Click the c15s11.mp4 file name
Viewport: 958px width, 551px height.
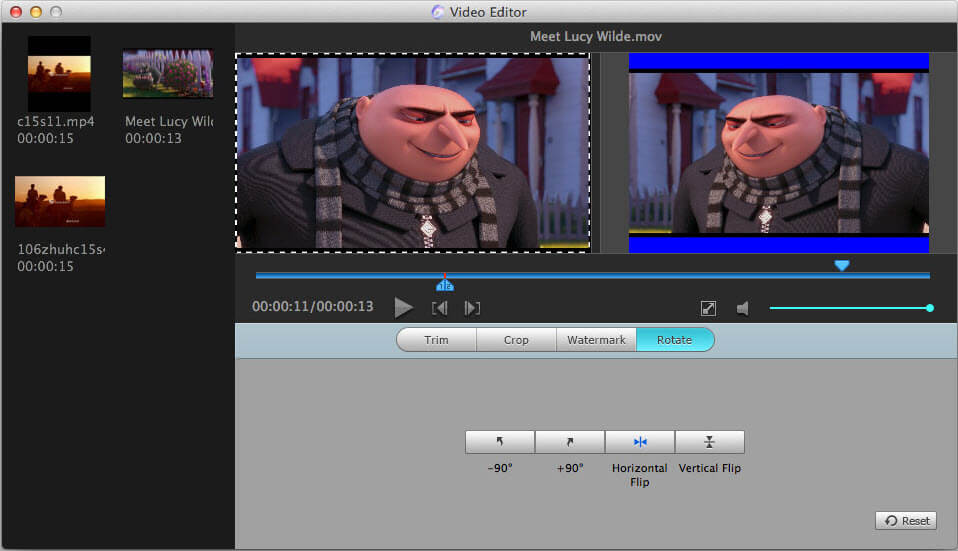click(56, 122)
